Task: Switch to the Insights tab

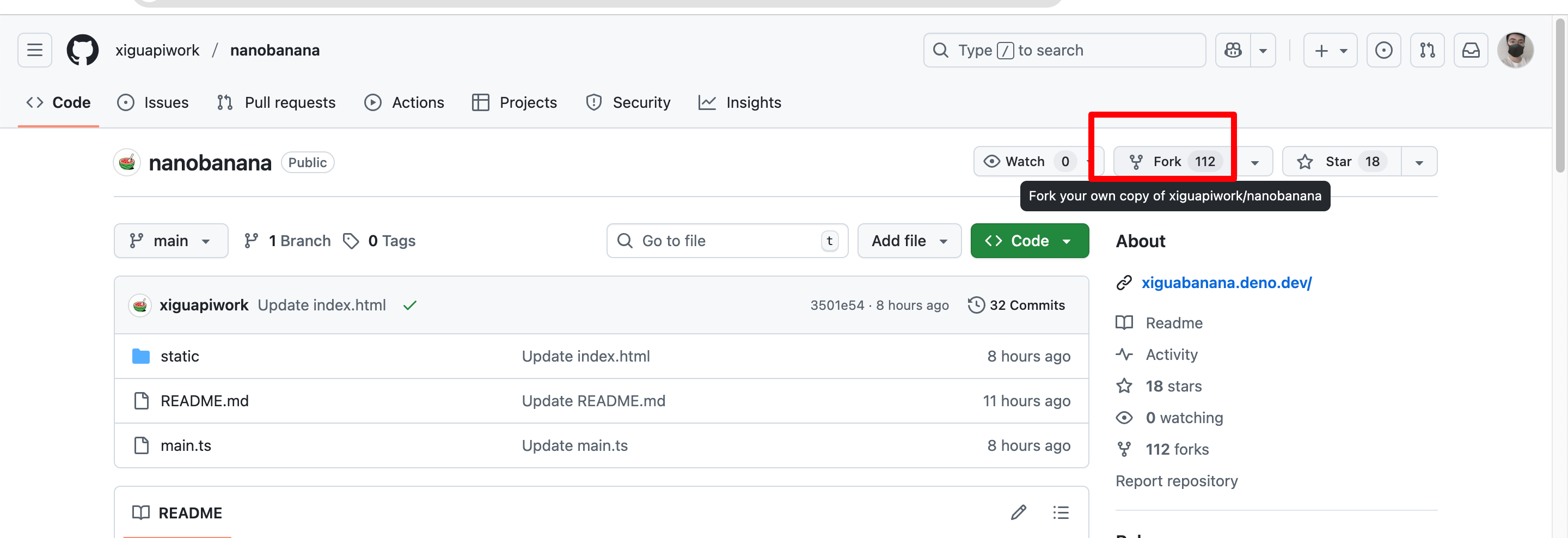Action: (740, 102)
